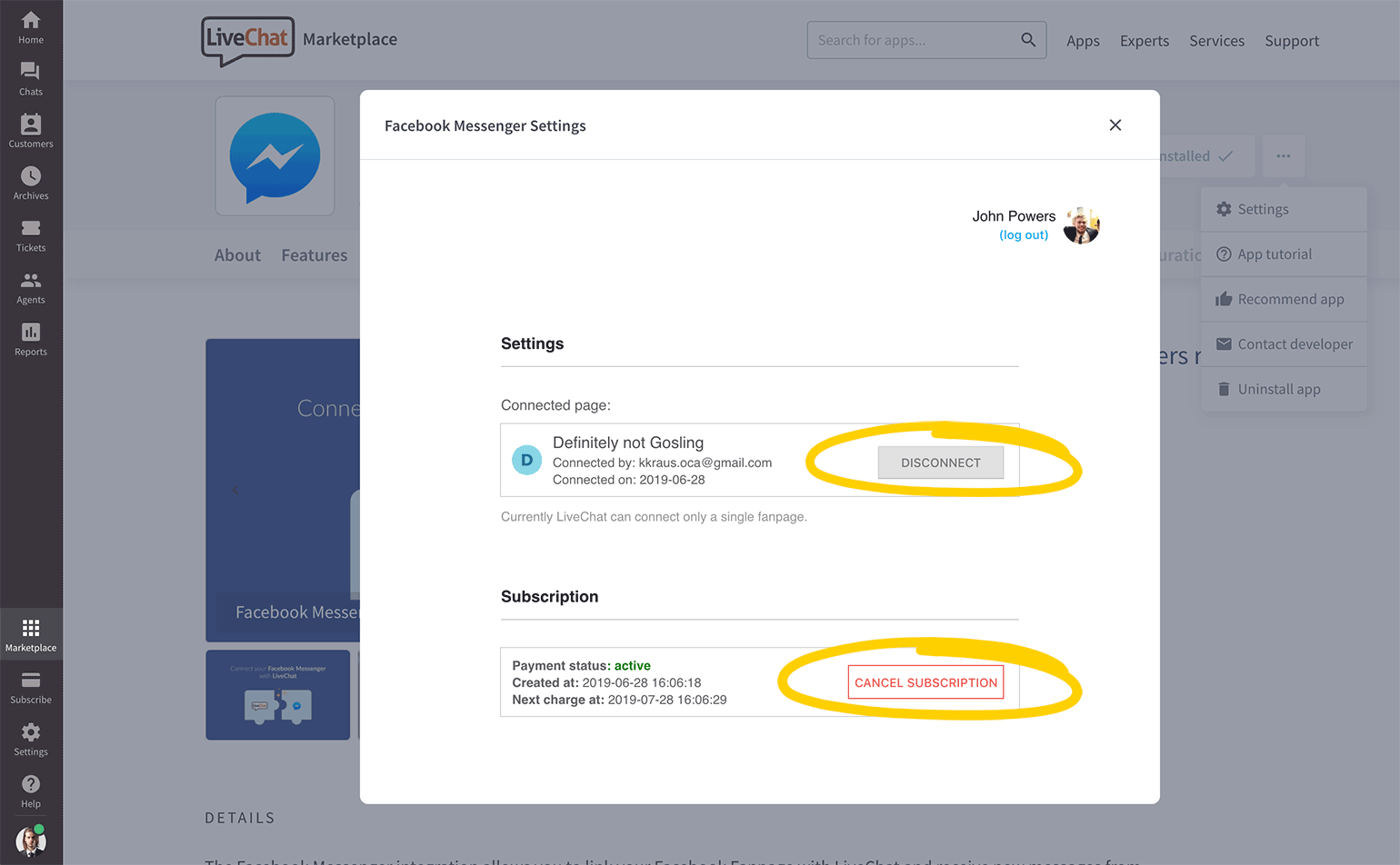Open App tutorial menu entry
The image size is (1400, 865).
pos(1284,254)
